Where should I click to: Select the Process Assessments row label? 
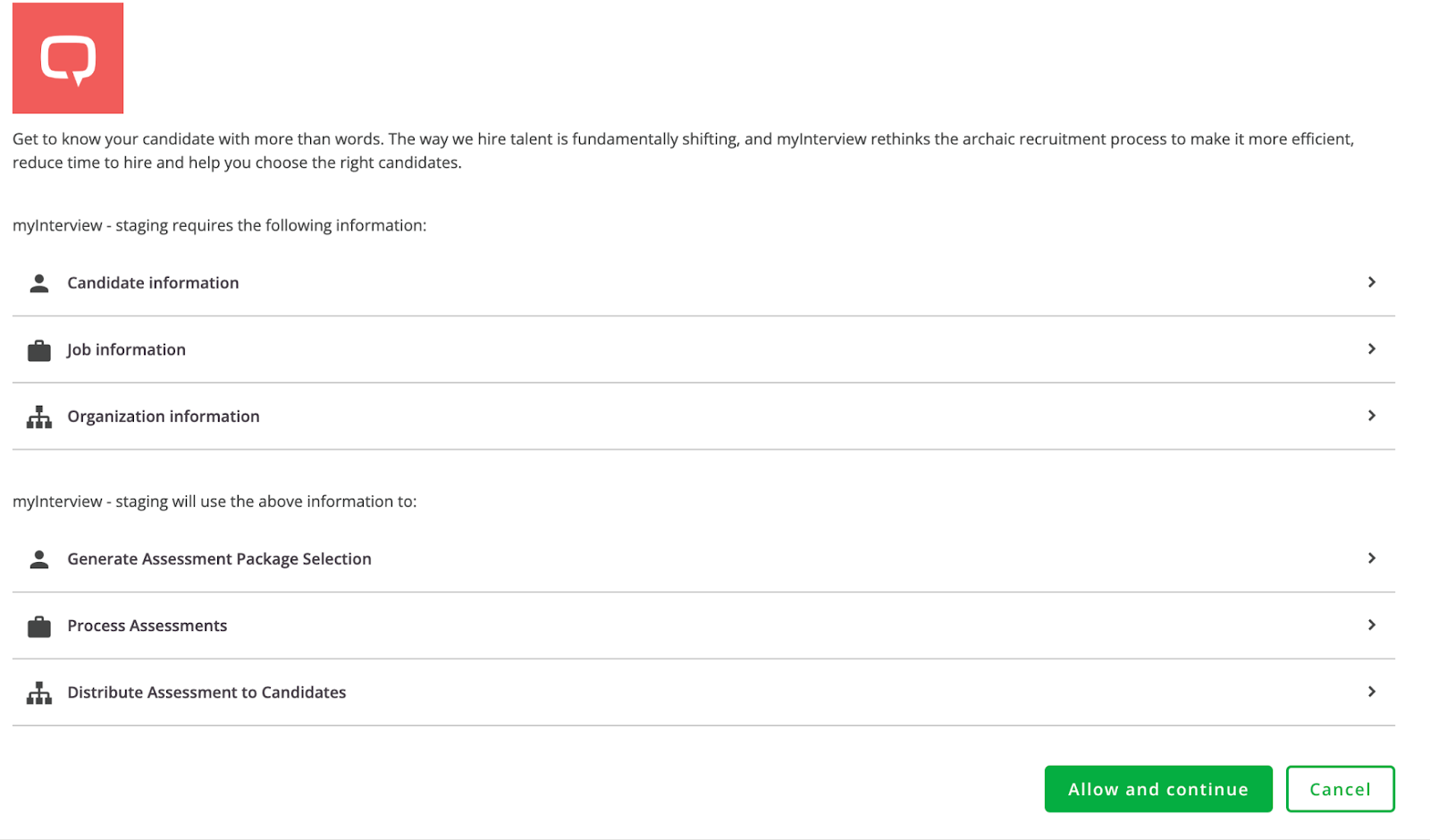coord(147,626)
